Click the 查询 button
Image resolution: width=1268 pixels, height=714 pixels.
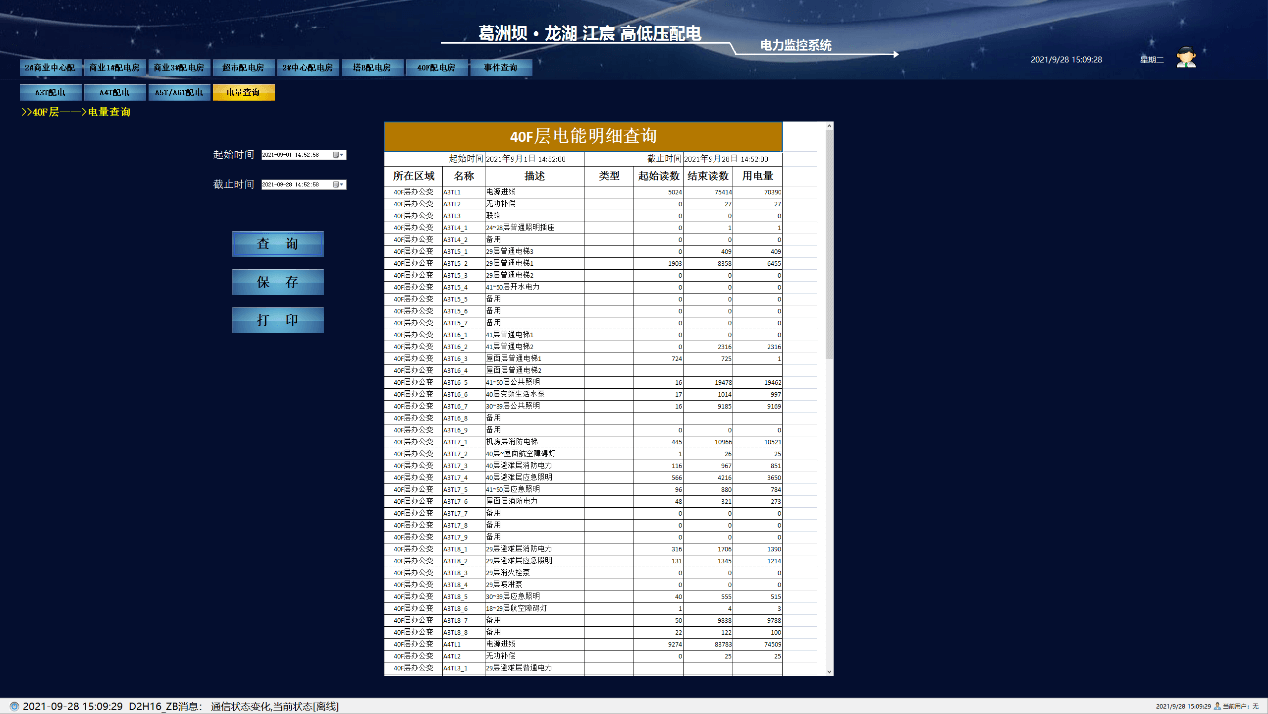point(278,244)
